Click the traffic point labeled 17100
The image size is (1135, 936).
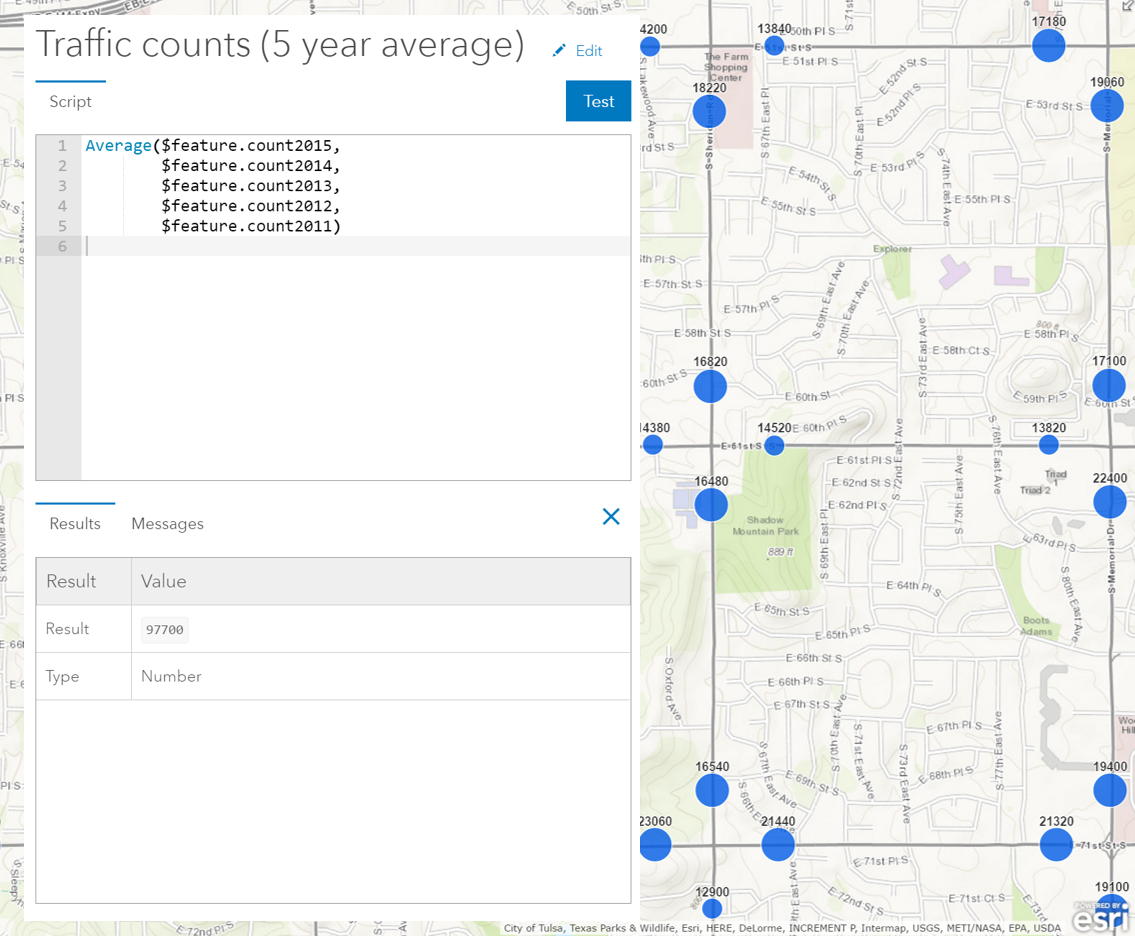pos(1109,385)
